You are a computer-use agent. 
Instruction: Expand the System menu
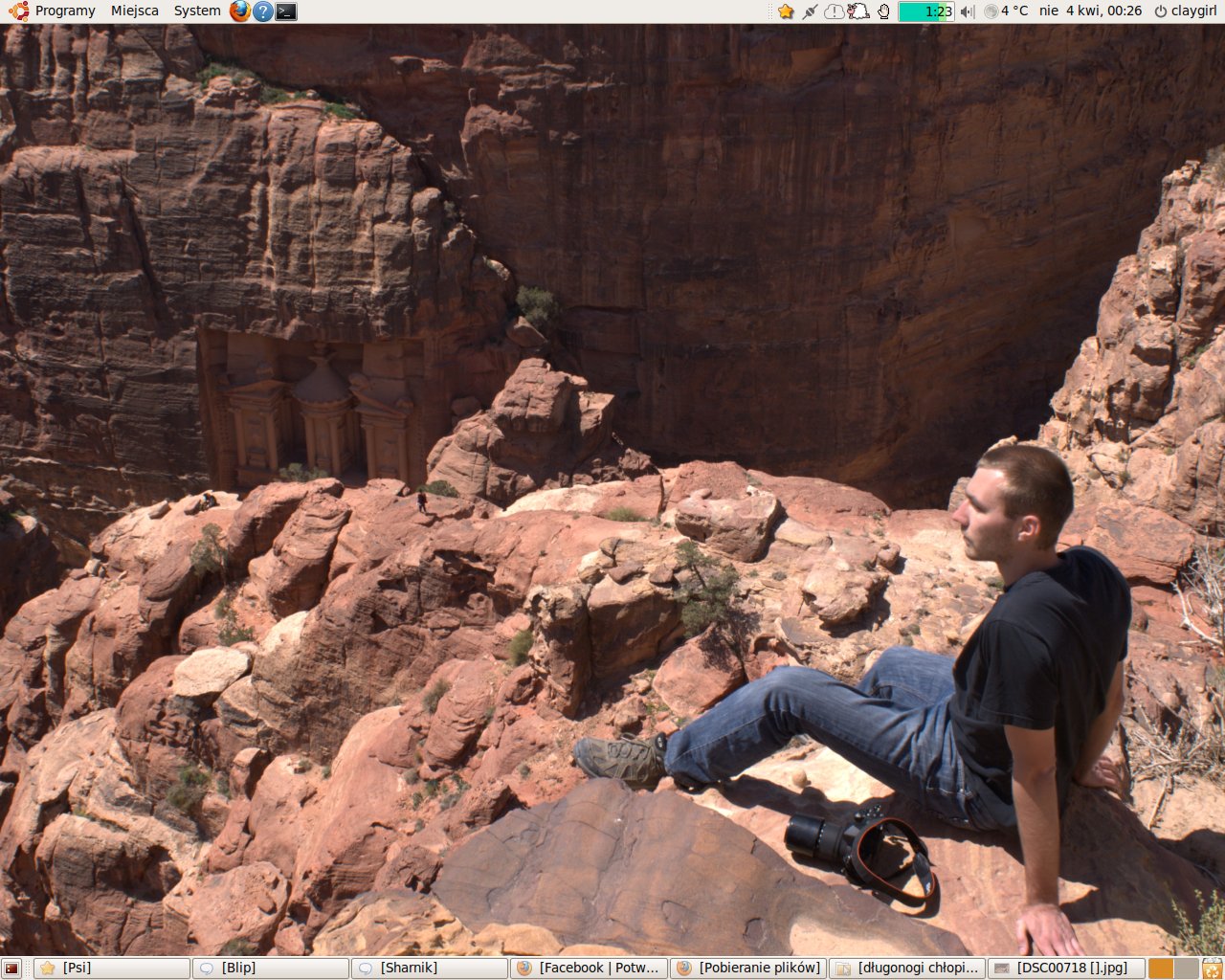coord(197,11)
